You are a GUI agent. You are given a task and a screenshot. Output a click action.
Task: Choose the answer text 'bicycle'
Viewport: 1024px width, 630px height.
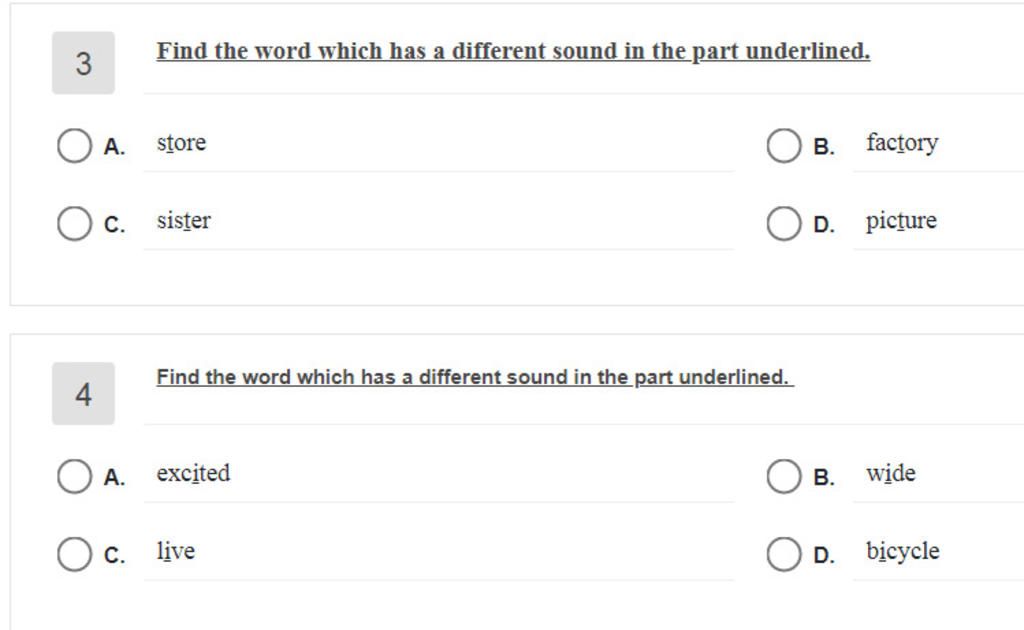903,552
